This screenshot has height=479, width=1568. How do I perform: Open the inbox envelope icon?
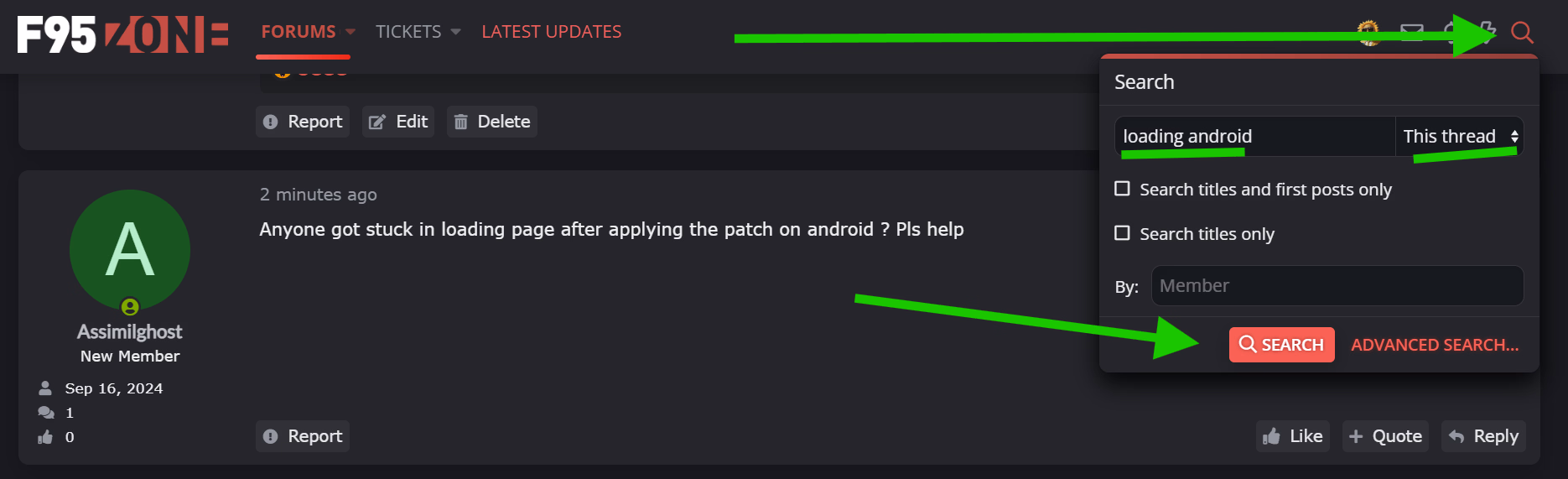pos(1412,33)
